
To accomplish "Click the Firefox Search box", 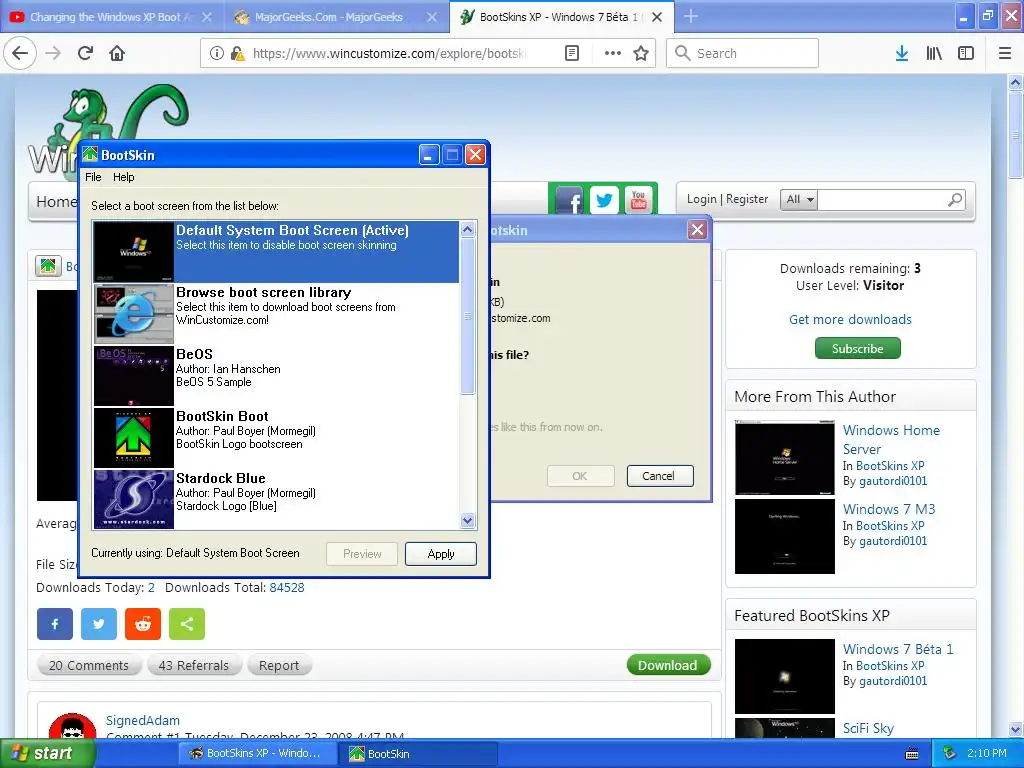I will [x=743, y=54].
